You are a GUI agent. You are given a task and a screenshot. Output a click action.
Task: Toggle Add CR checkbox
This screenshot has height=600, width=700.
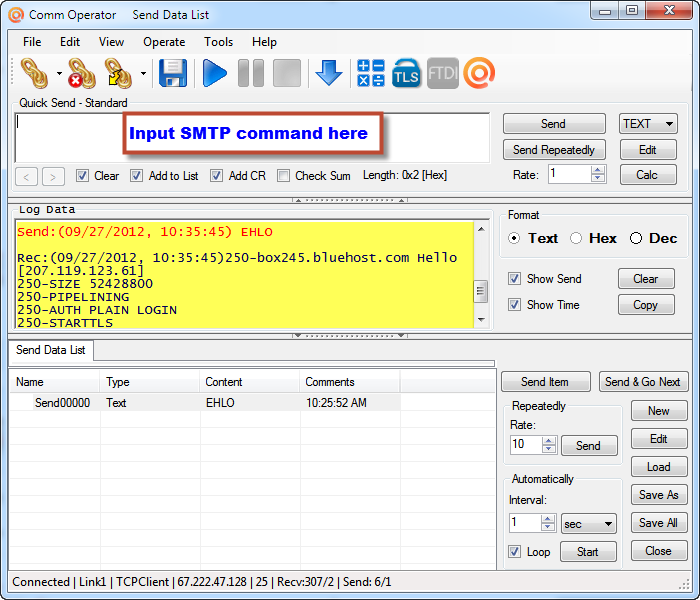point(217,175)
